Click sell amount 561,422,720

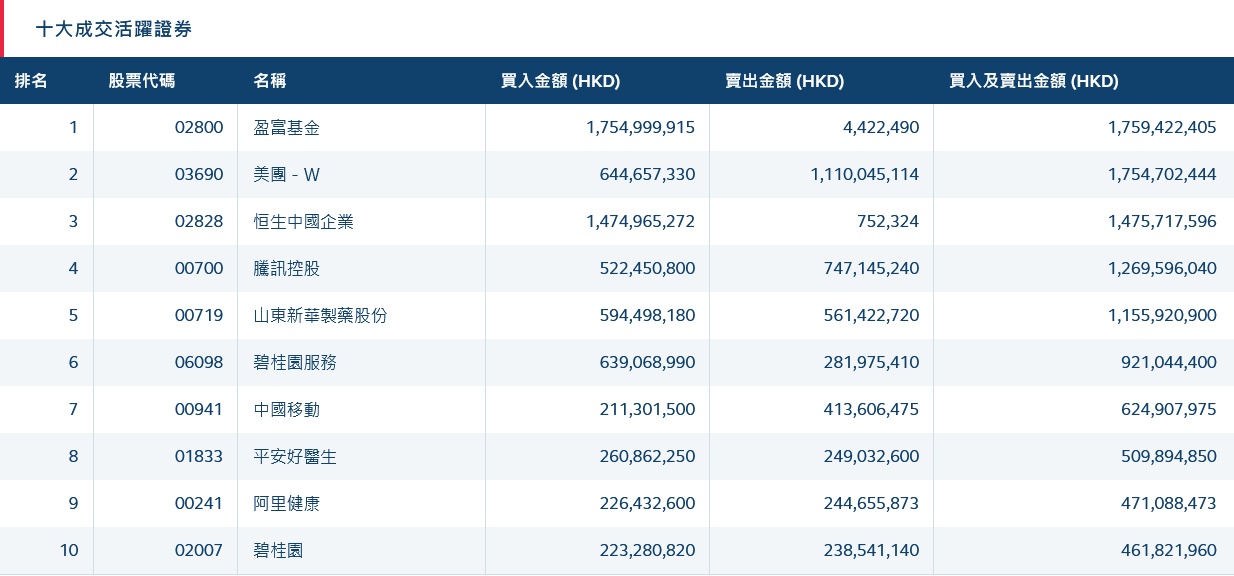point(871,316)
